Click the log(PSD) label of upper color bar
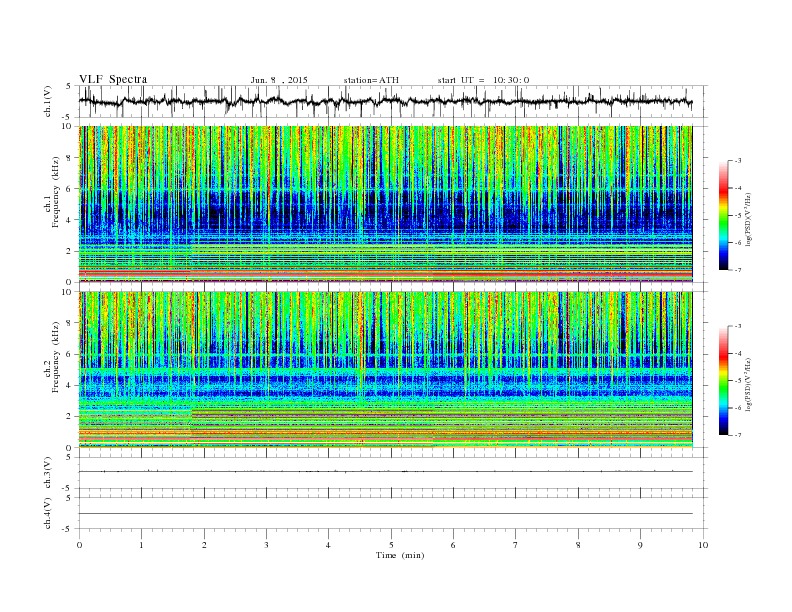 (749, 220)
